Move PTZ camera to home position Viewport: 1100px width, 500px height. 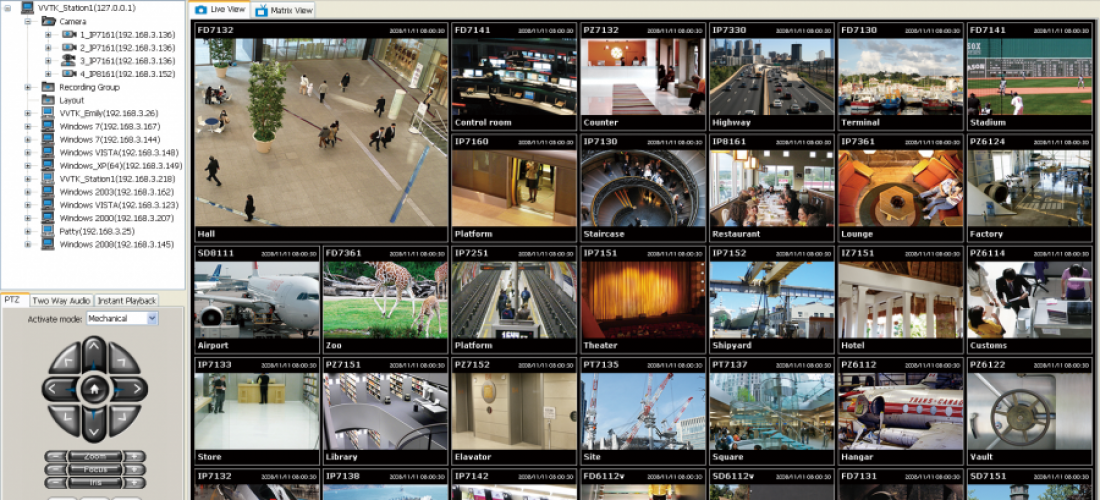click(x=94, y=388)
